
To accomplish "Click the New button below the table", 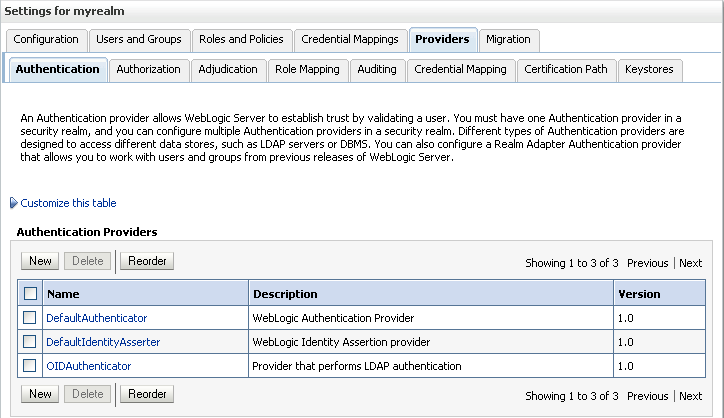I will 40,394.
